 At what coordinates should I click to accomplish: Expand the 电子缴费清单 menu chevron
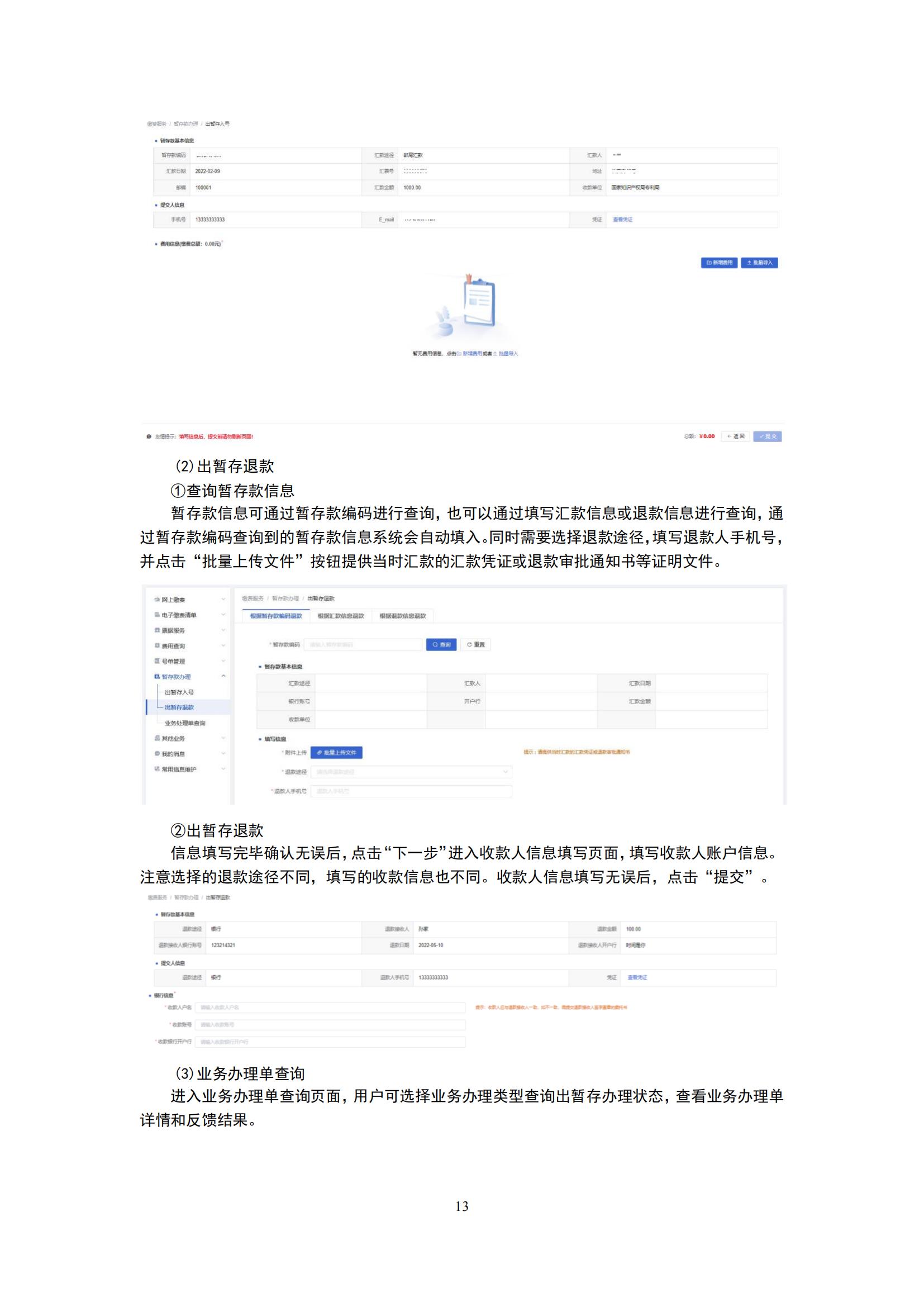click(223, 615)
